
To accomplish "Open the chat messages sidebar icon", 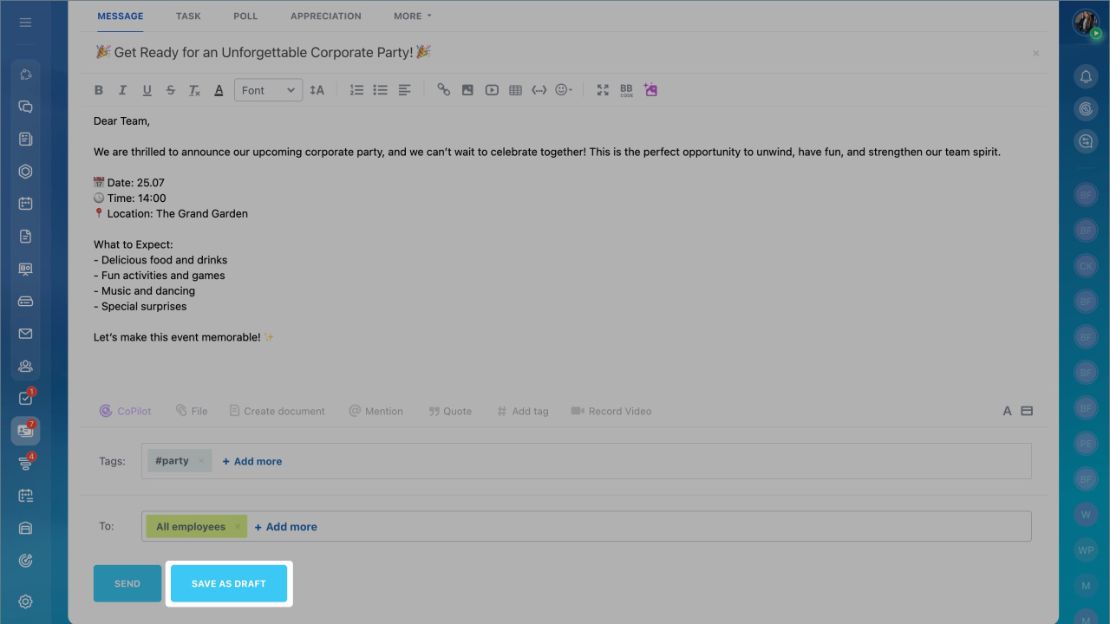I will tap(25, 107).
